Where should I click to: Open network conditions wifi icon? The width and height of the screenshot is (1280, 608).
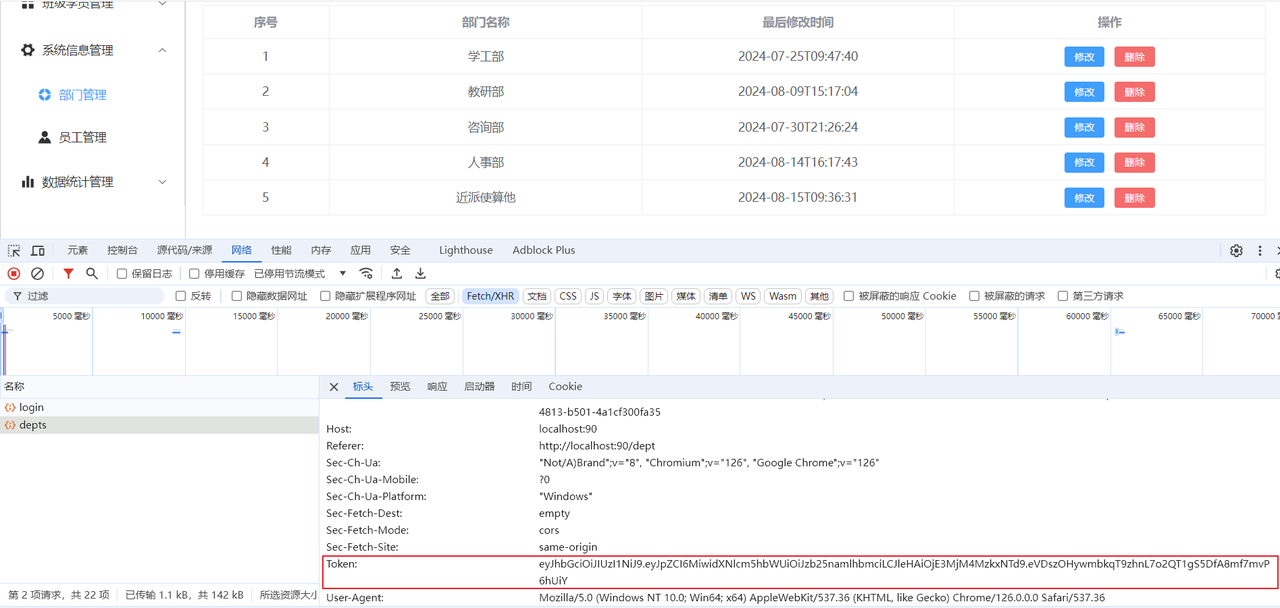(x=366, y=273)
